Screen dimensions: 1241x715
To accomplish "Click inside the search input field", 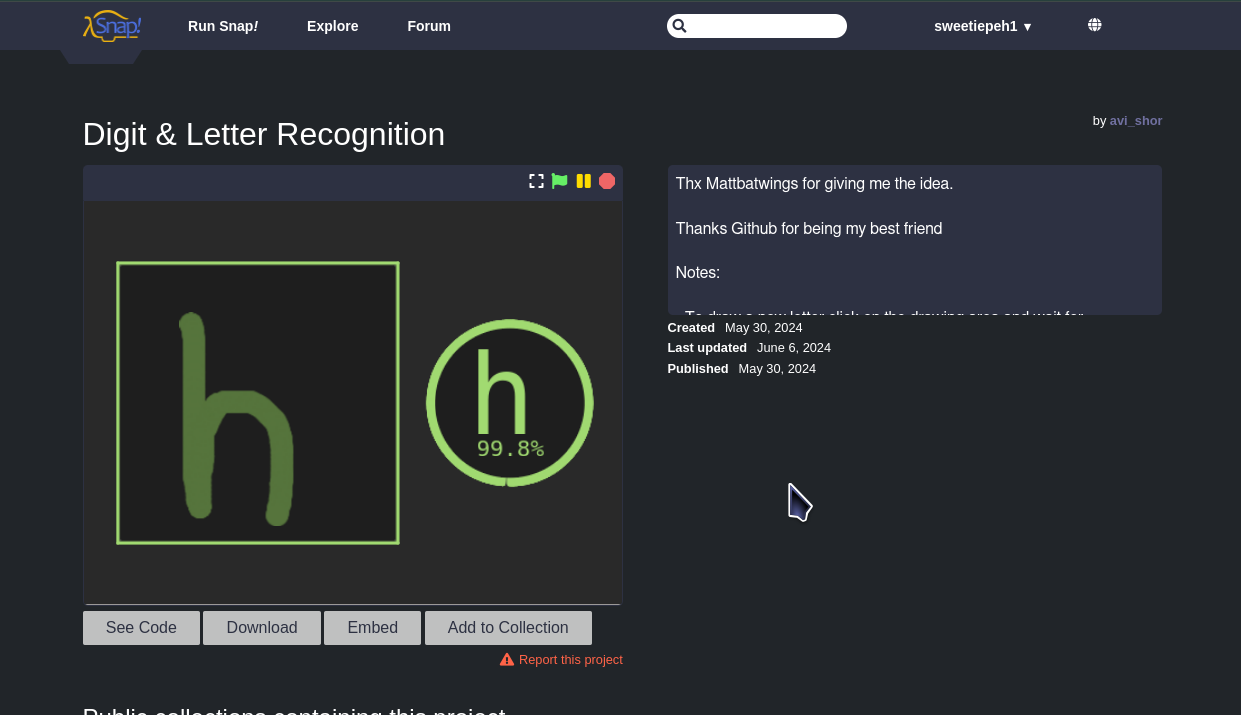I will (765, 26).
